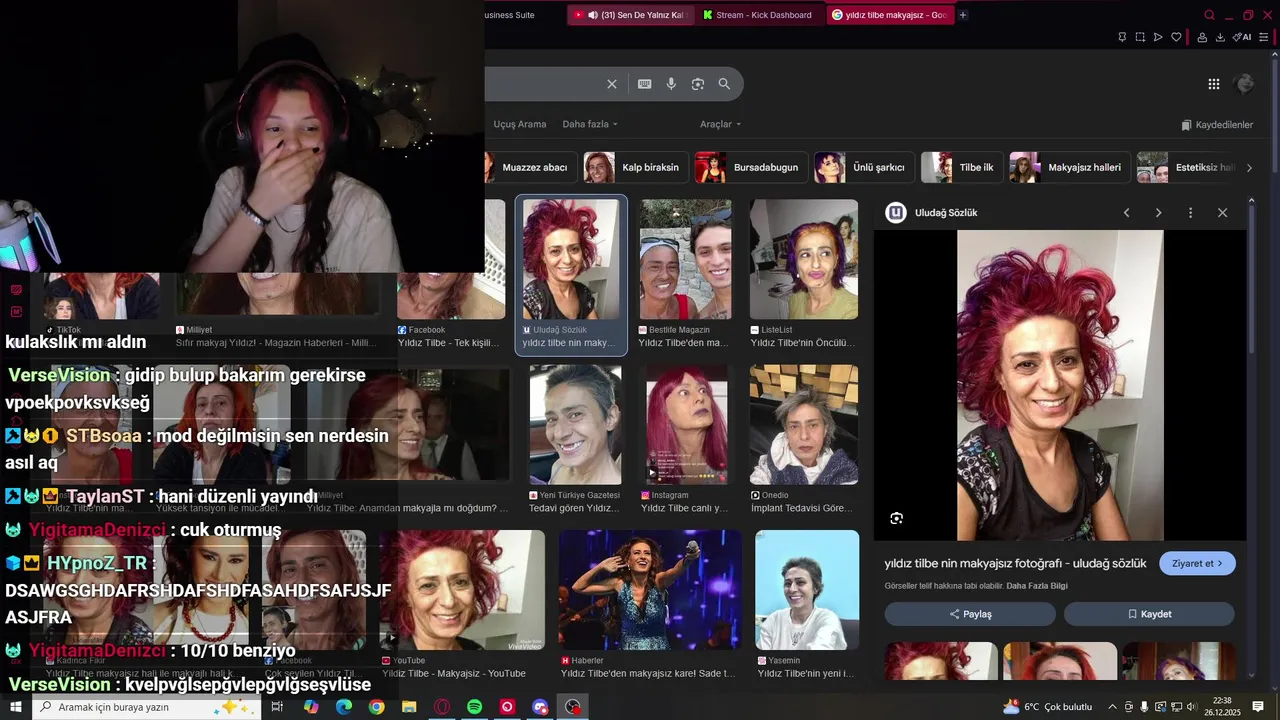
Task: Open Microsoft Edge from the taskbar
Action: (x=344, y=707)
